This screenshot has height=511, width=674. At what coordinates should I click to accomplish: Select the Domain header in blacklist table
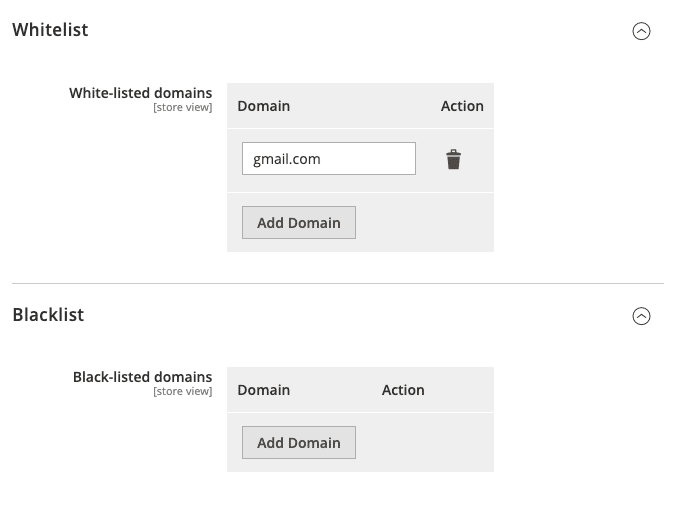pos(263,390)
